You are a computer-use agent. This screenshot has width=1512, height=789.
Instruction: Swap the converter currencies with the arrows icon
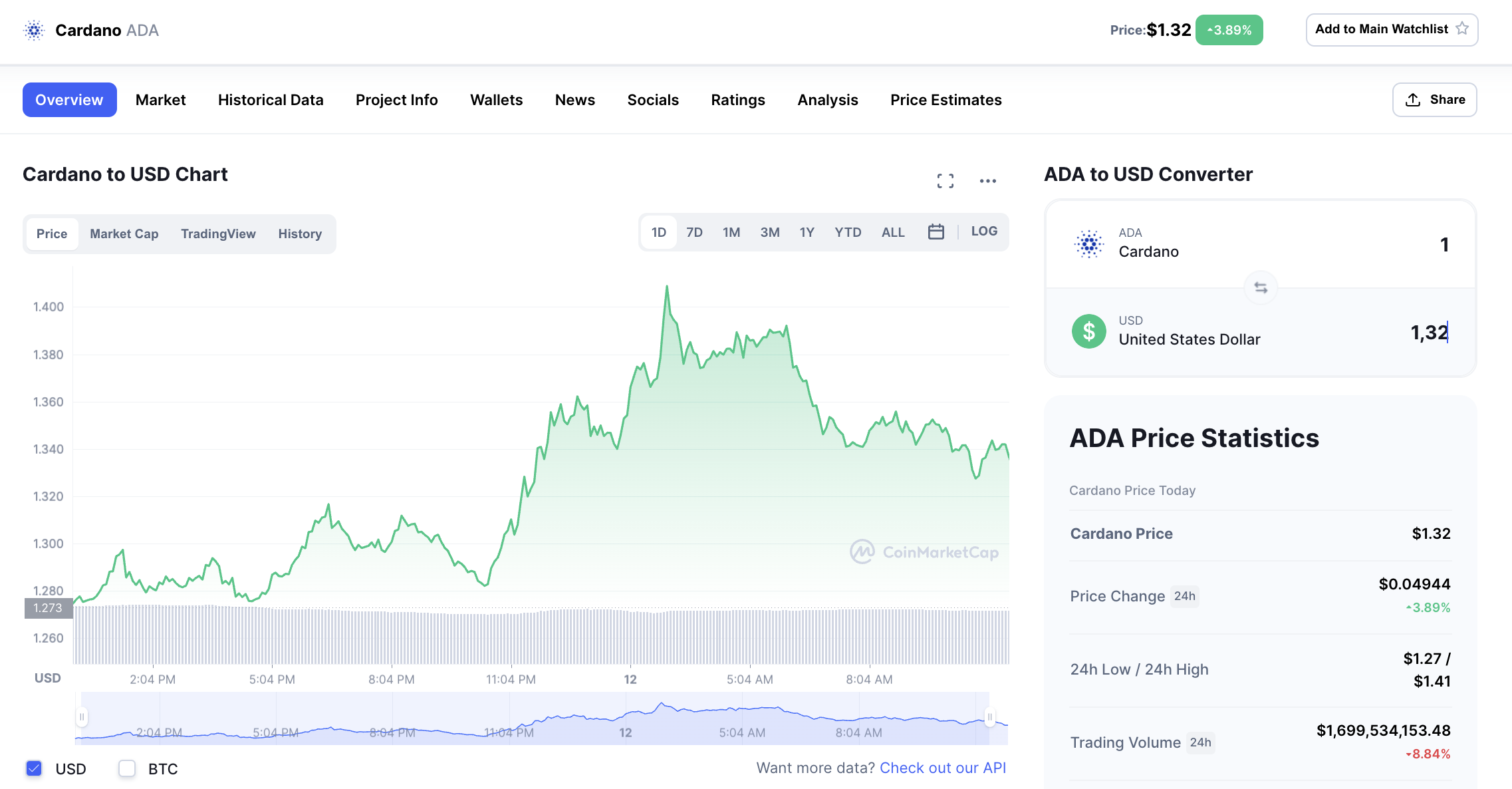(1261, 287)
